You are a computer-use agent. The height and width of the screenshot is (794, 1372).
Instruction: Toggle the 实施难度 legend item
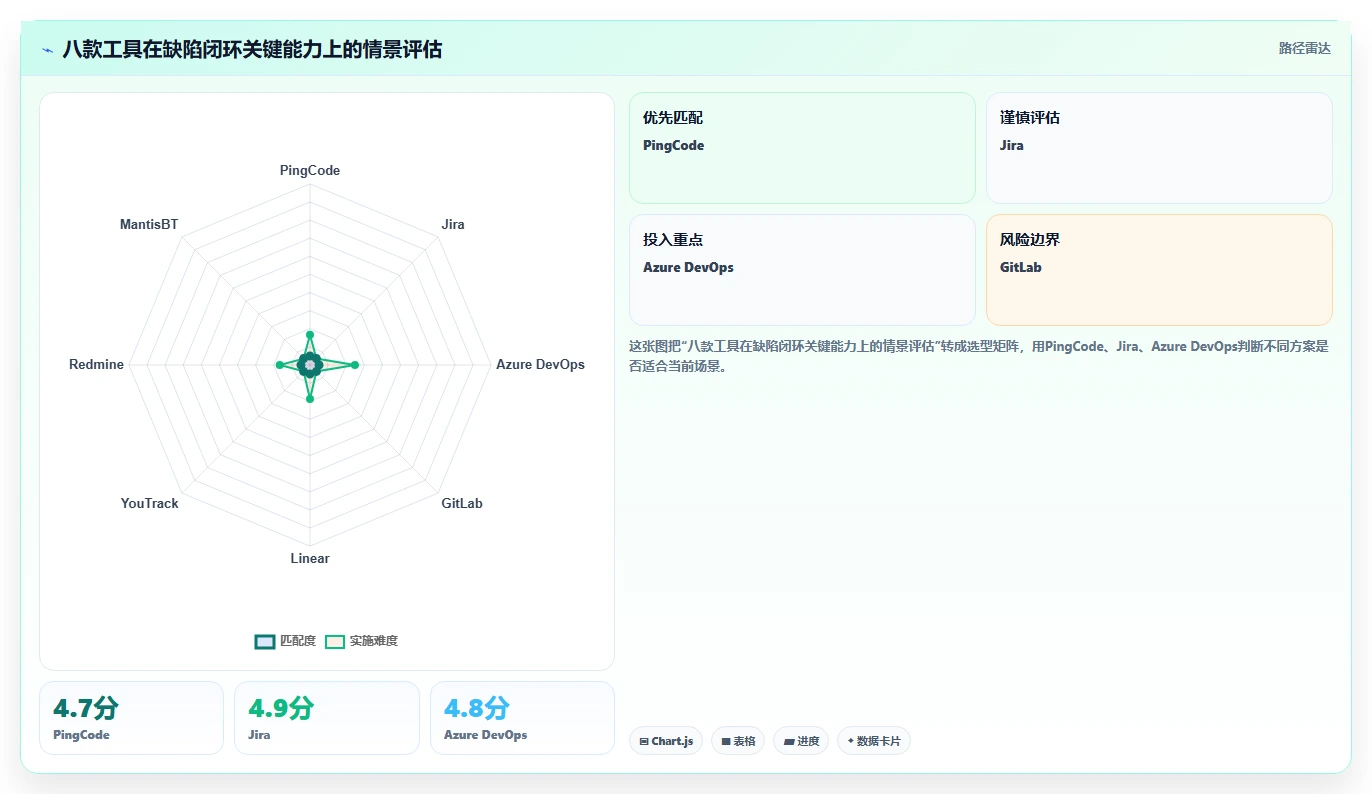[362, 641]
